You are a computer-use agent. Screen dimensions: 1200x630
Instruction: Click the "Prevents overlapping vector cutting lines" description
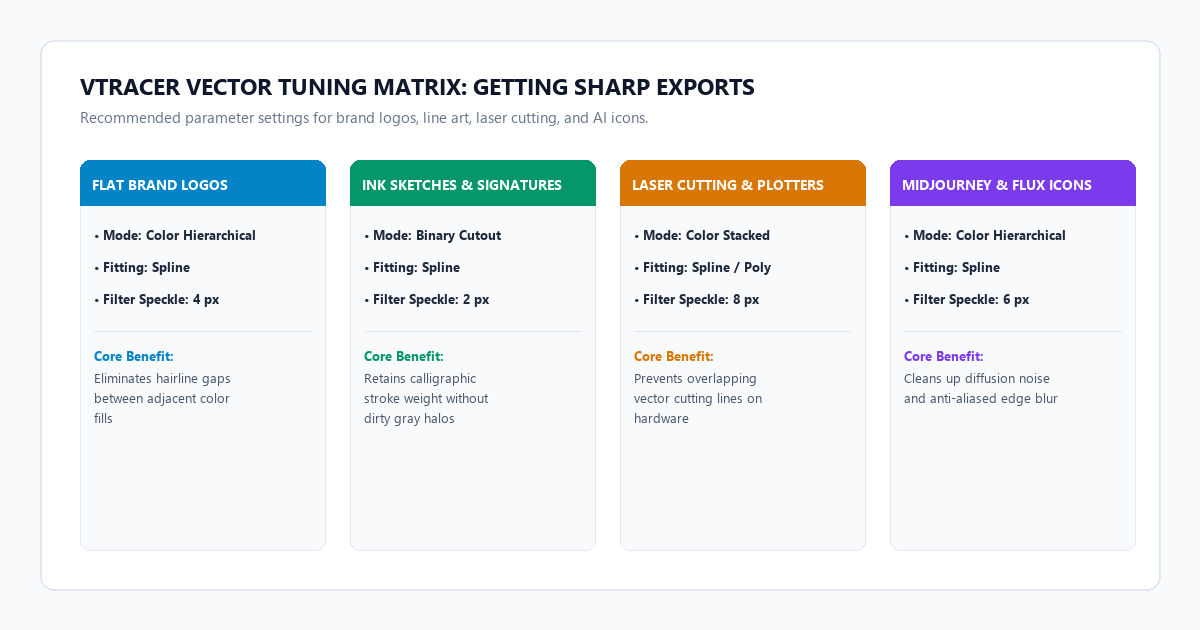698,399
